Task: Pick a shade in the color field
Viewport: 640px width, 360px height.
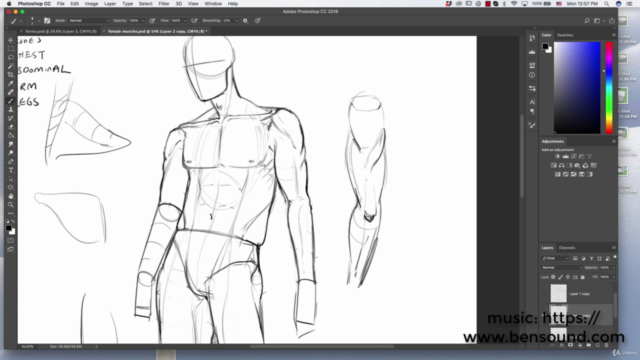Action: pyautogui.click(x=577, y=87)
